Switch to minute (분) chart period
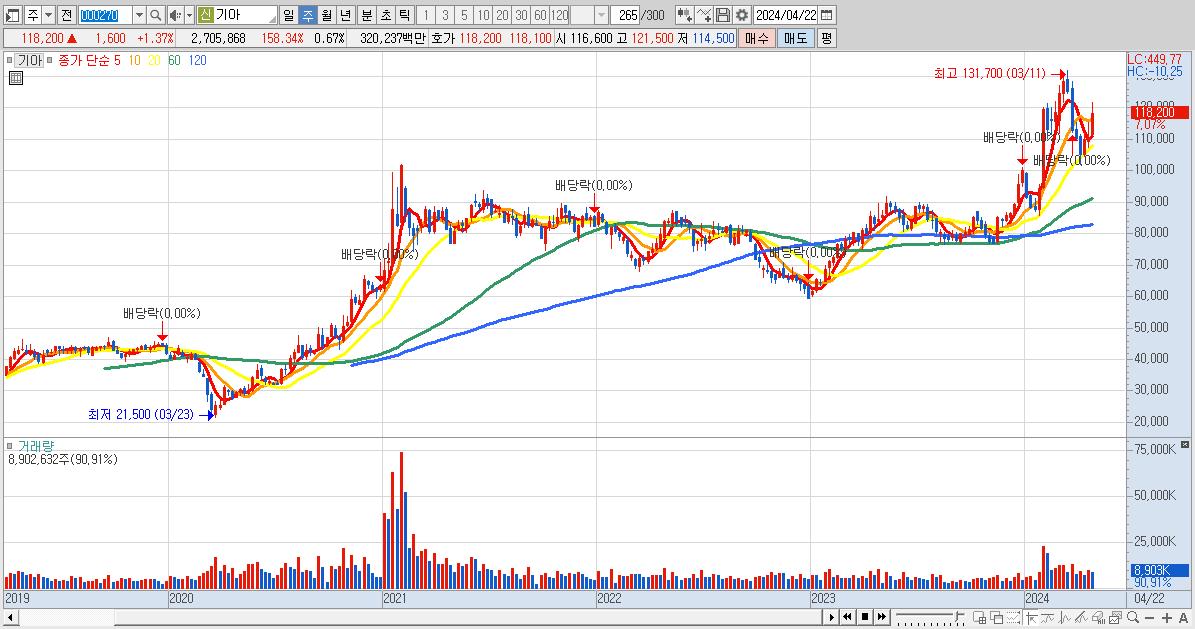 pyautogui.click(x=367, y=15)
